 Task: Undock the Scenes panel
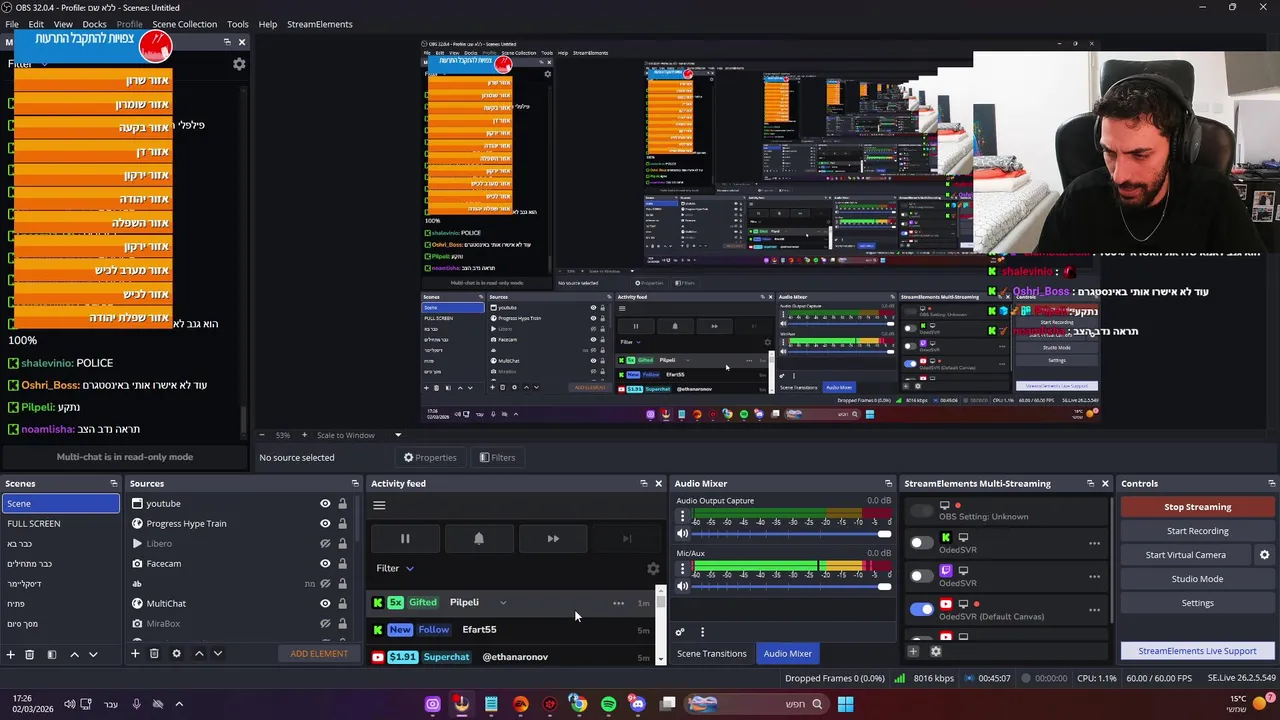coord(113,484)
